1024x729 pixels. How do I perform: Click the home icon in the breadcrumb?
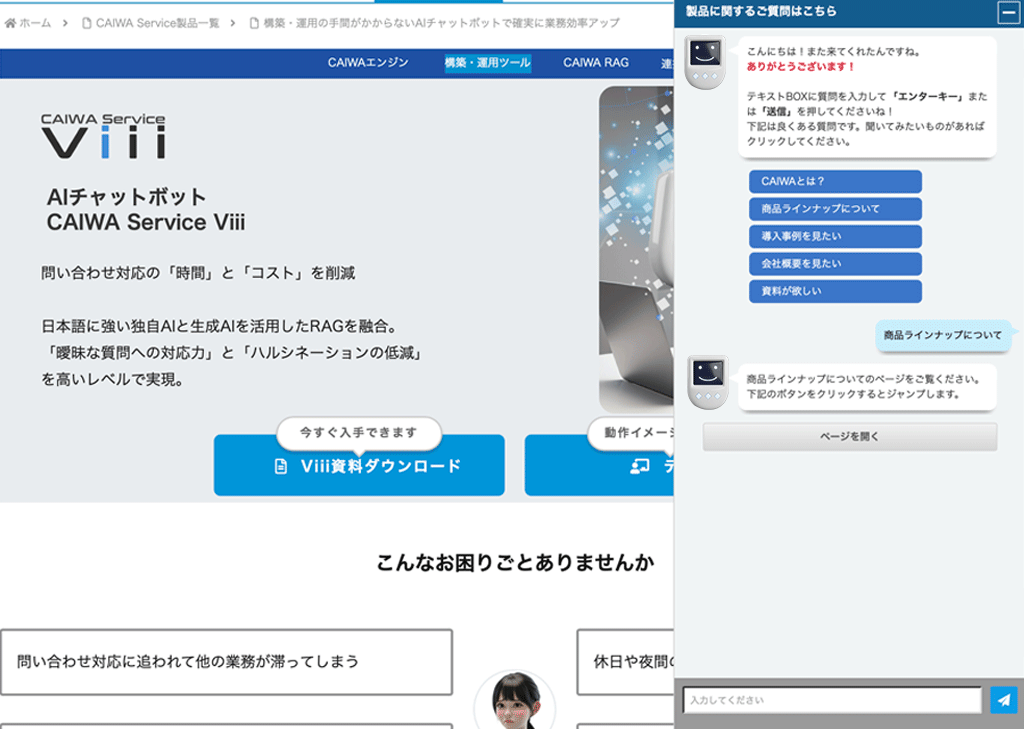tap(10, 23)
